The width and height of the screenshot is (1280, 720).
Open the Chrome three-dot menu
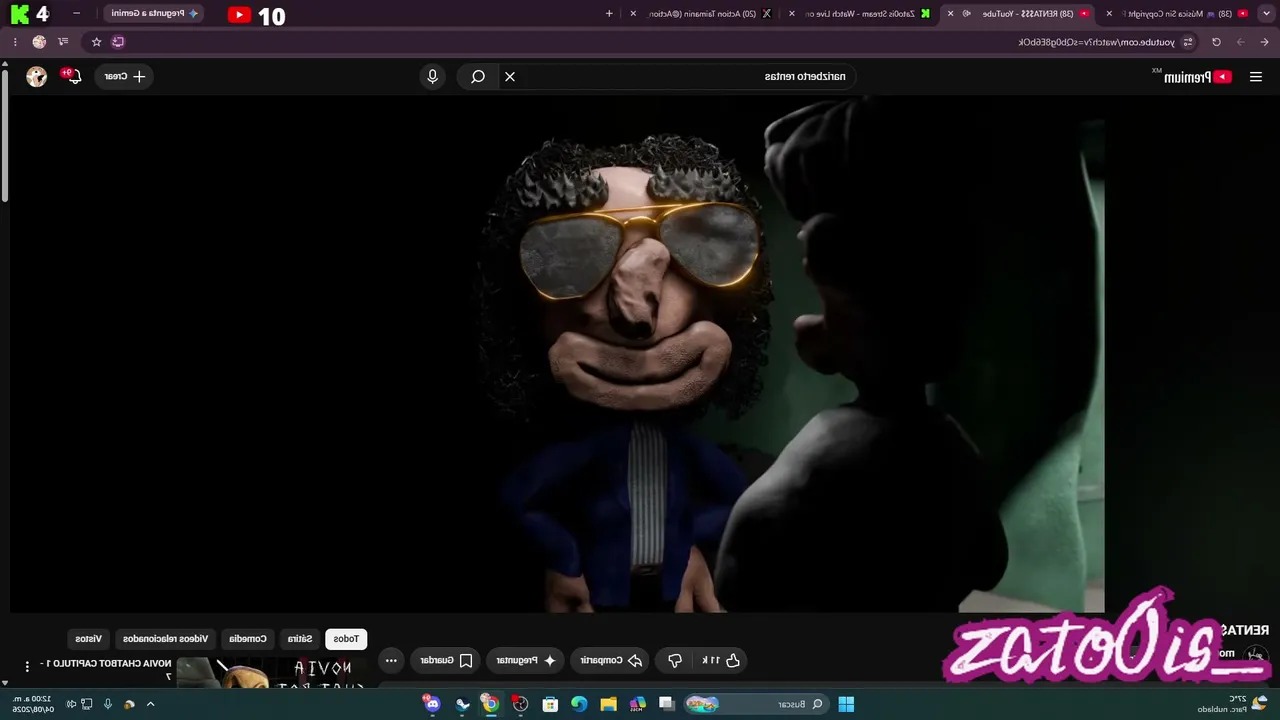coord(15,42)
